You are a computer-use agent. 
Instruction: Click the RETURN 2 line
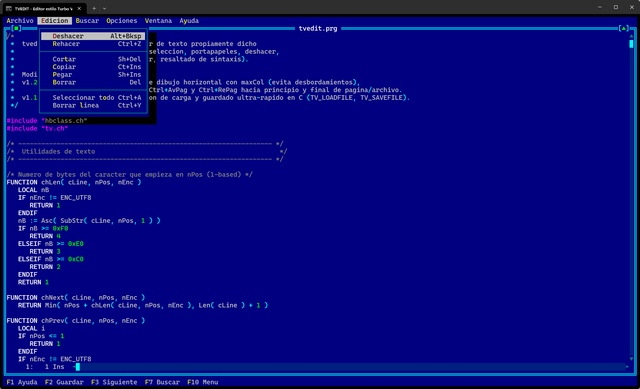[45, 267]
